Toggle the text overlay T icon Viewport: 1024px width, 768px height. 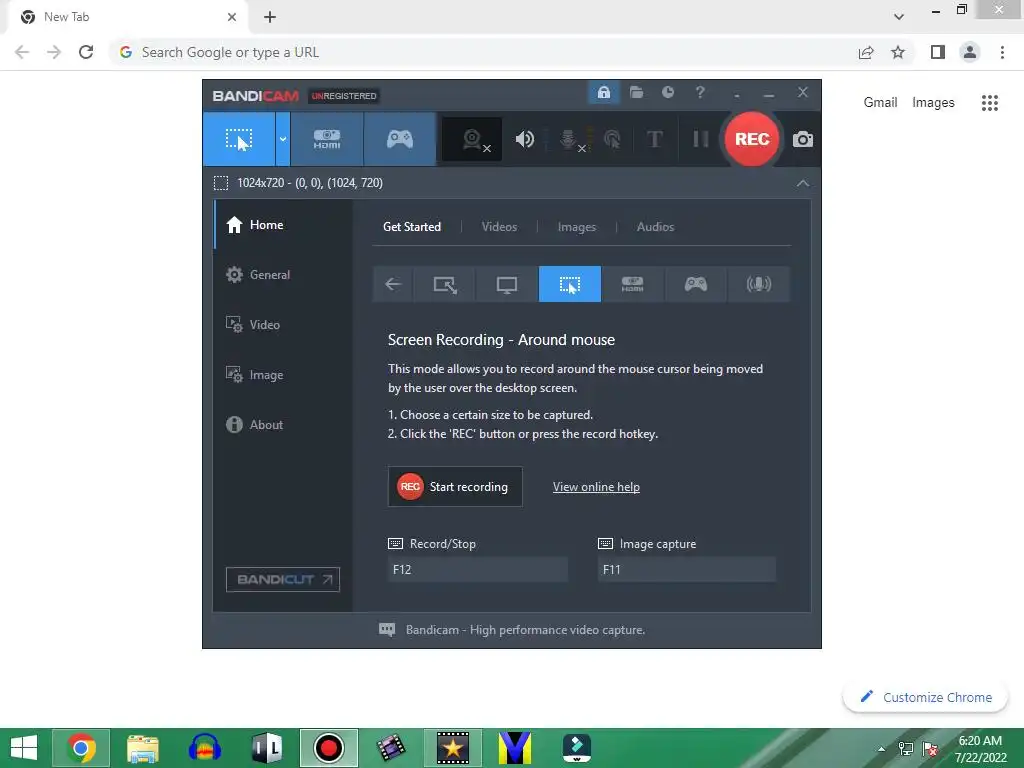[x=654, y=139]
